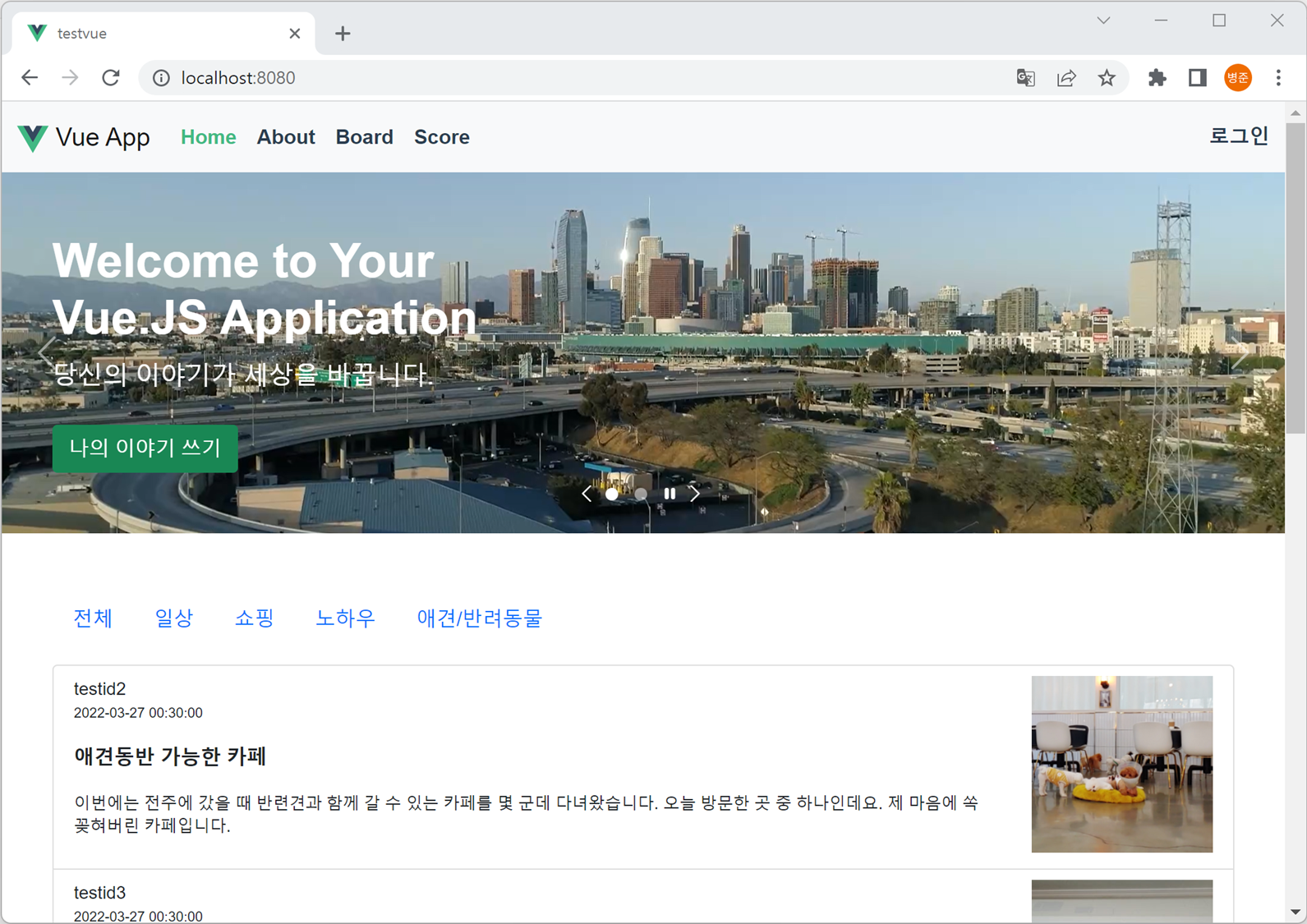Close the testvue tab
Screen dimensions: 1307x924
295,34
